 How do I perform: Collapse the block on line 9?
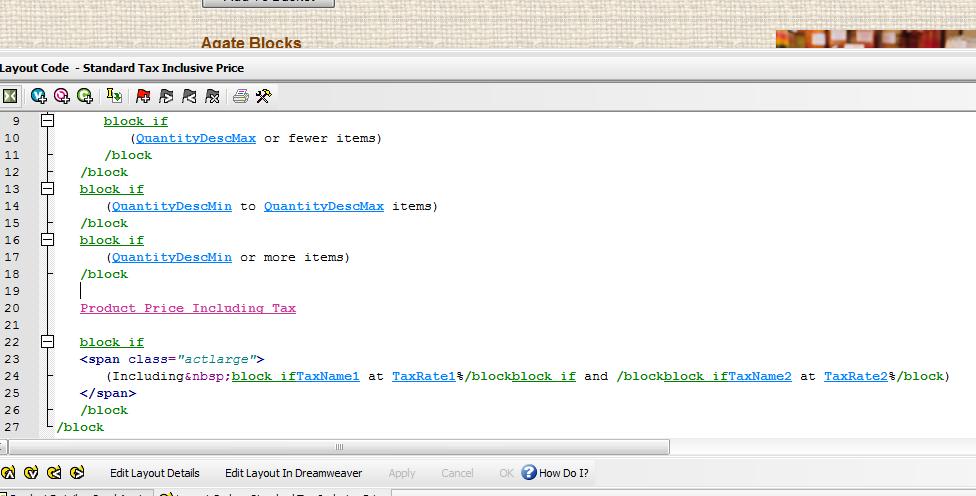point(47,121)
